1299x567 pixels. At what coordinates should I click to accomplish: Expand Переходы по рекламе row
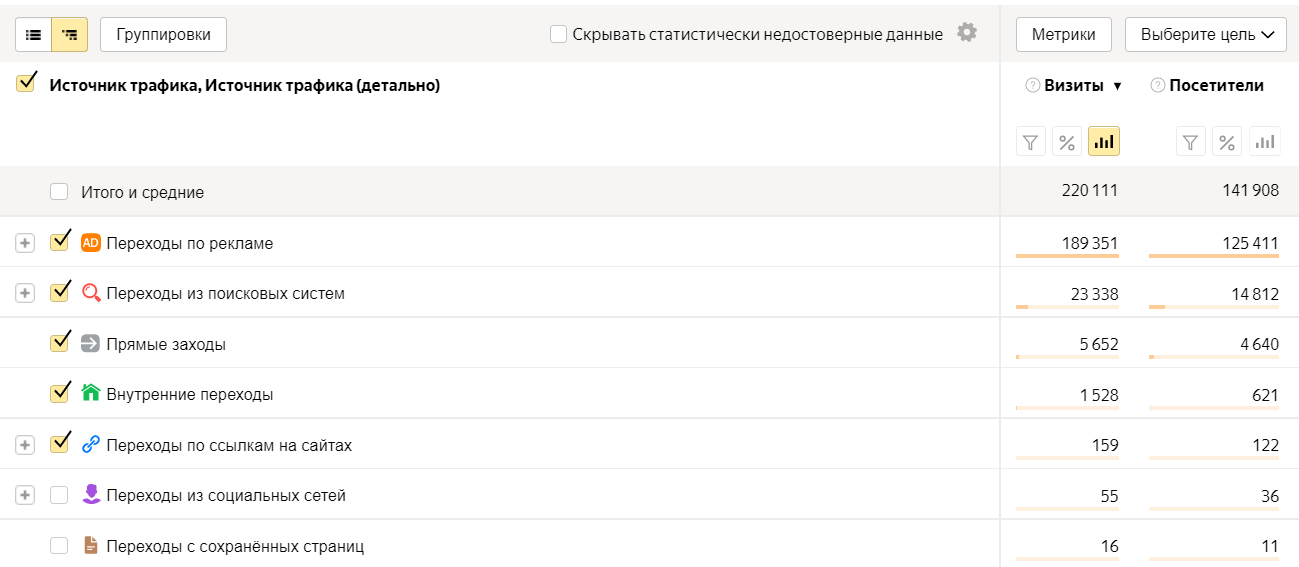point(26,243)
